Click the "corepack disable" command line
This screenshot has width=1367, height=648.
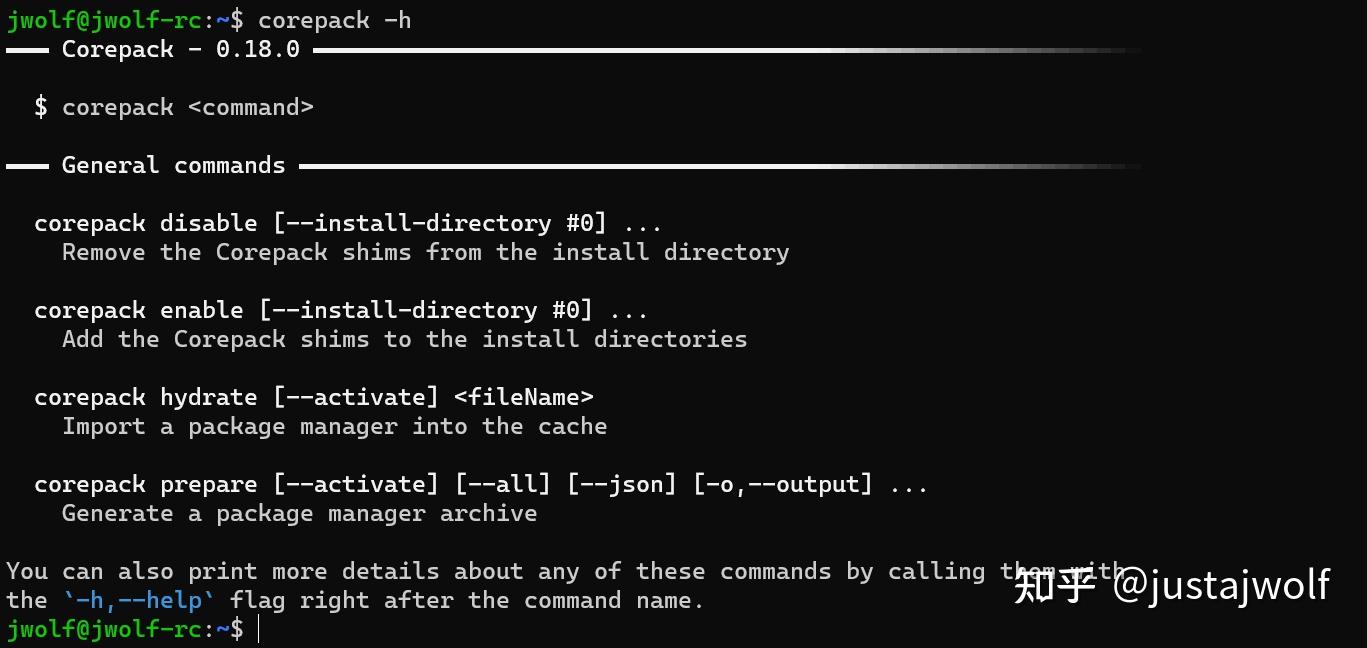pos(347,223)
